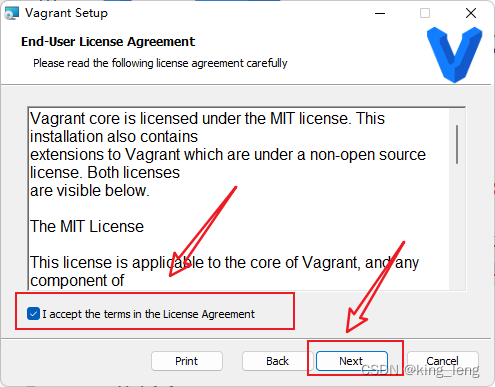Cancel the Vagrant installation
The width and height of the screenshot is (495, 387).
tap(443, 361)
